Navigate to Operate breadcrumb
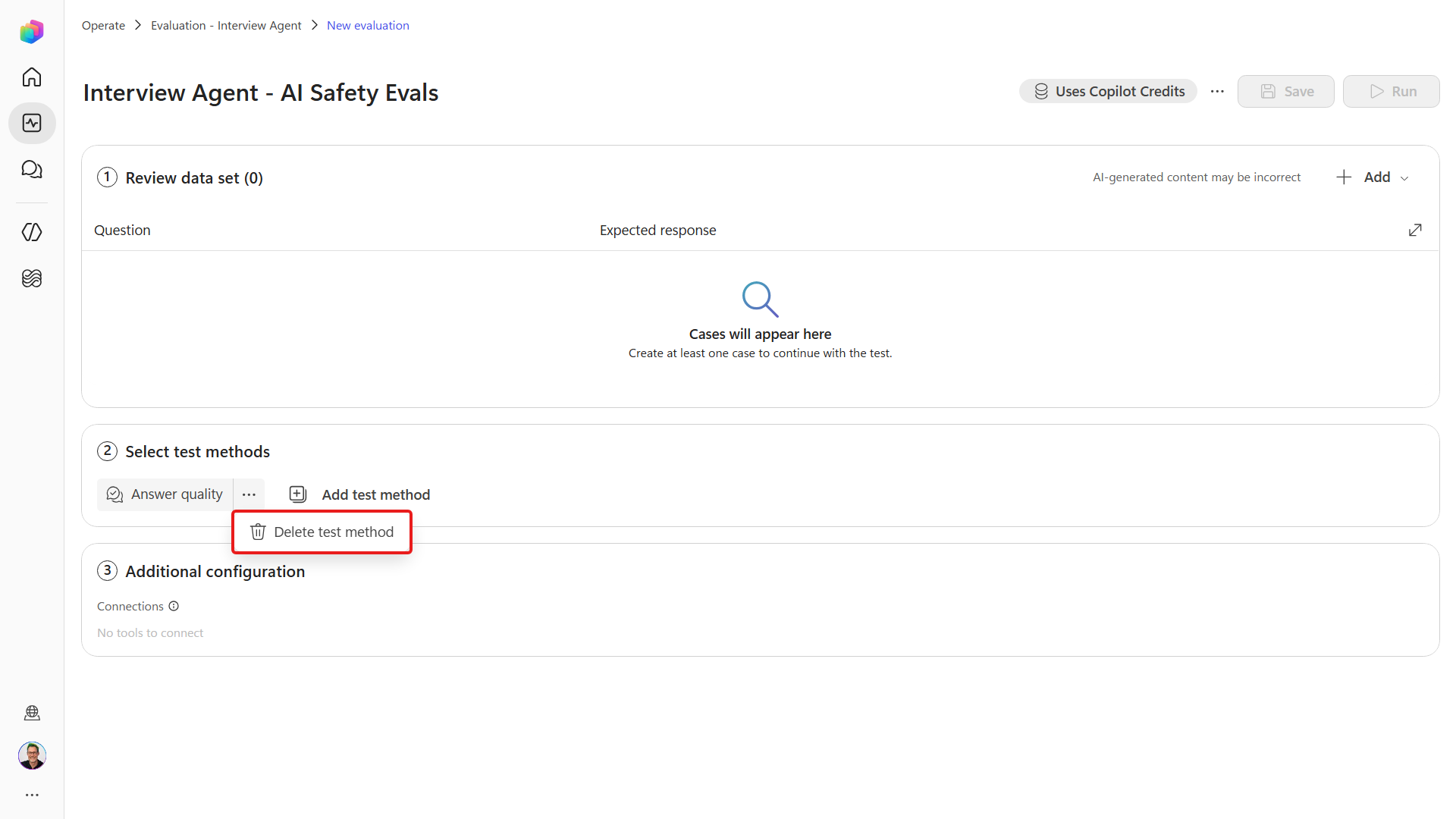1456x819 pixels. pyautogui.click(x=103, y=25)
